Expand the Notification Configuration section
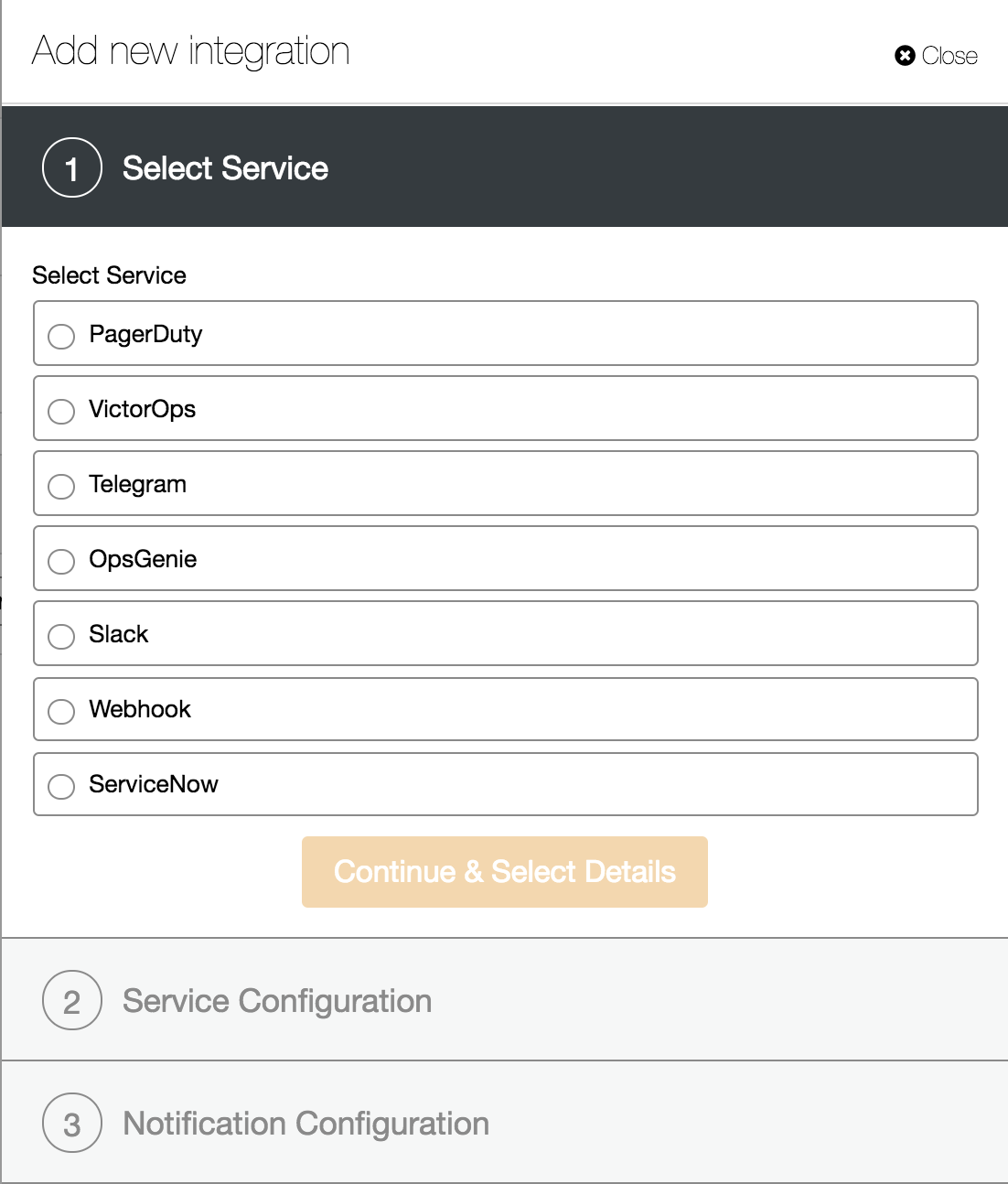 [x=505, y=1123]
